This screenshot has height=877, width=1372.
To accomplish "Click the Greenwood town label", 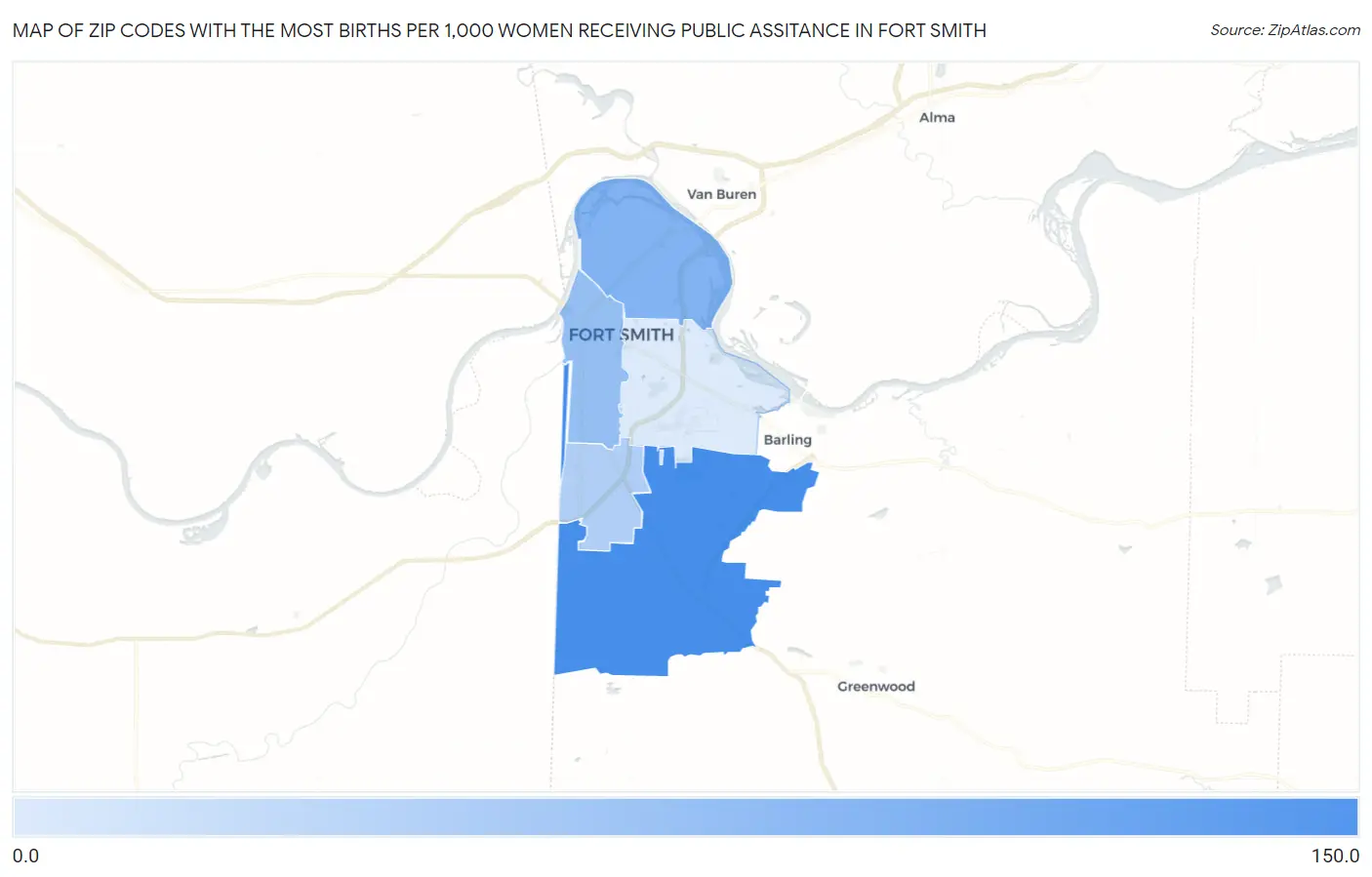I will coord(876,687).
